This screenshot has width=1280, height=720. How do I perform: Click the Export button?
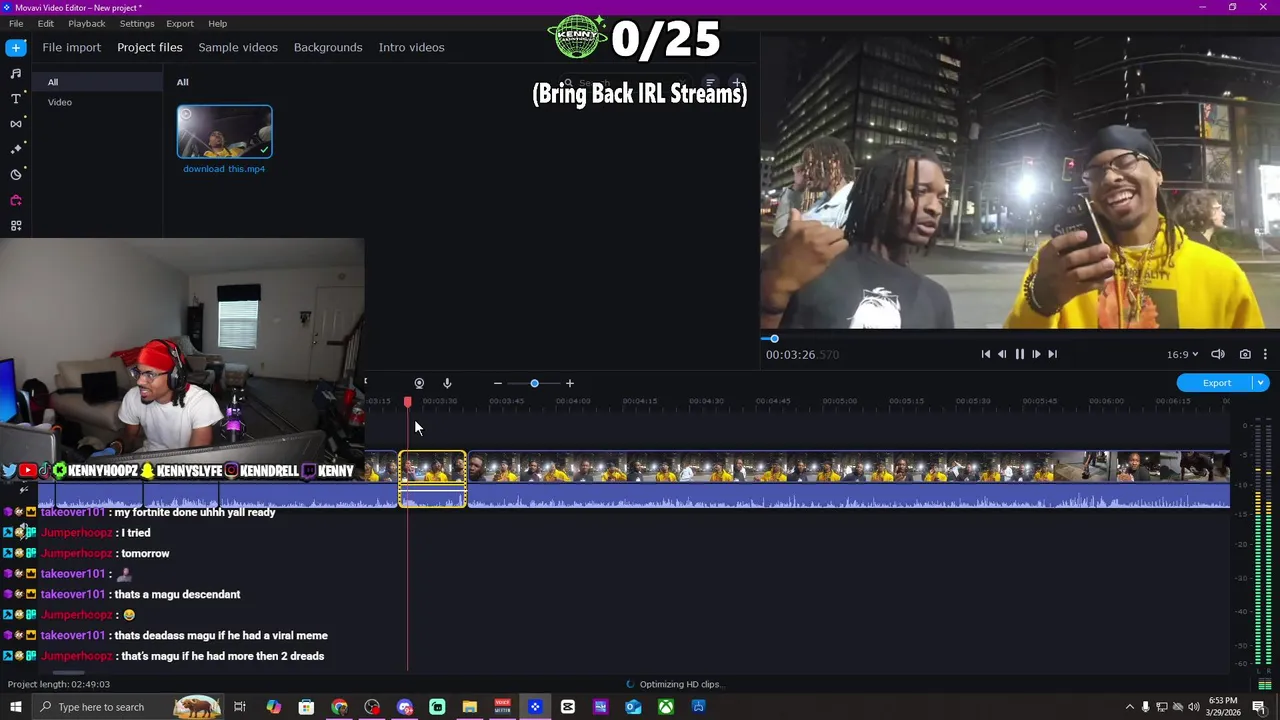[1216, 383]
